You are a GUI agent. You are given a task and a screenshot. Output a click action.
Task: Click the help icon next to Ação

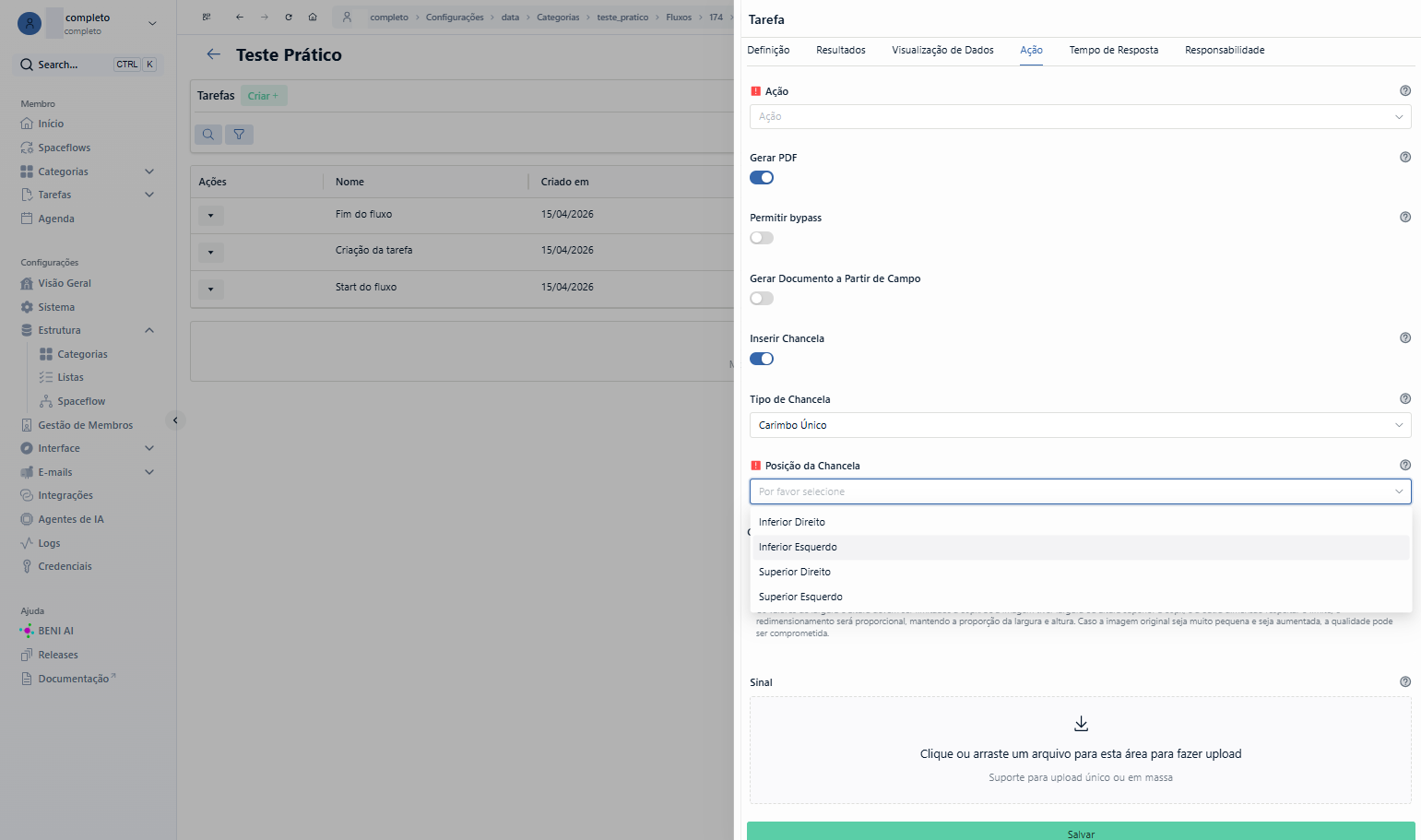tap(1405, 90)
